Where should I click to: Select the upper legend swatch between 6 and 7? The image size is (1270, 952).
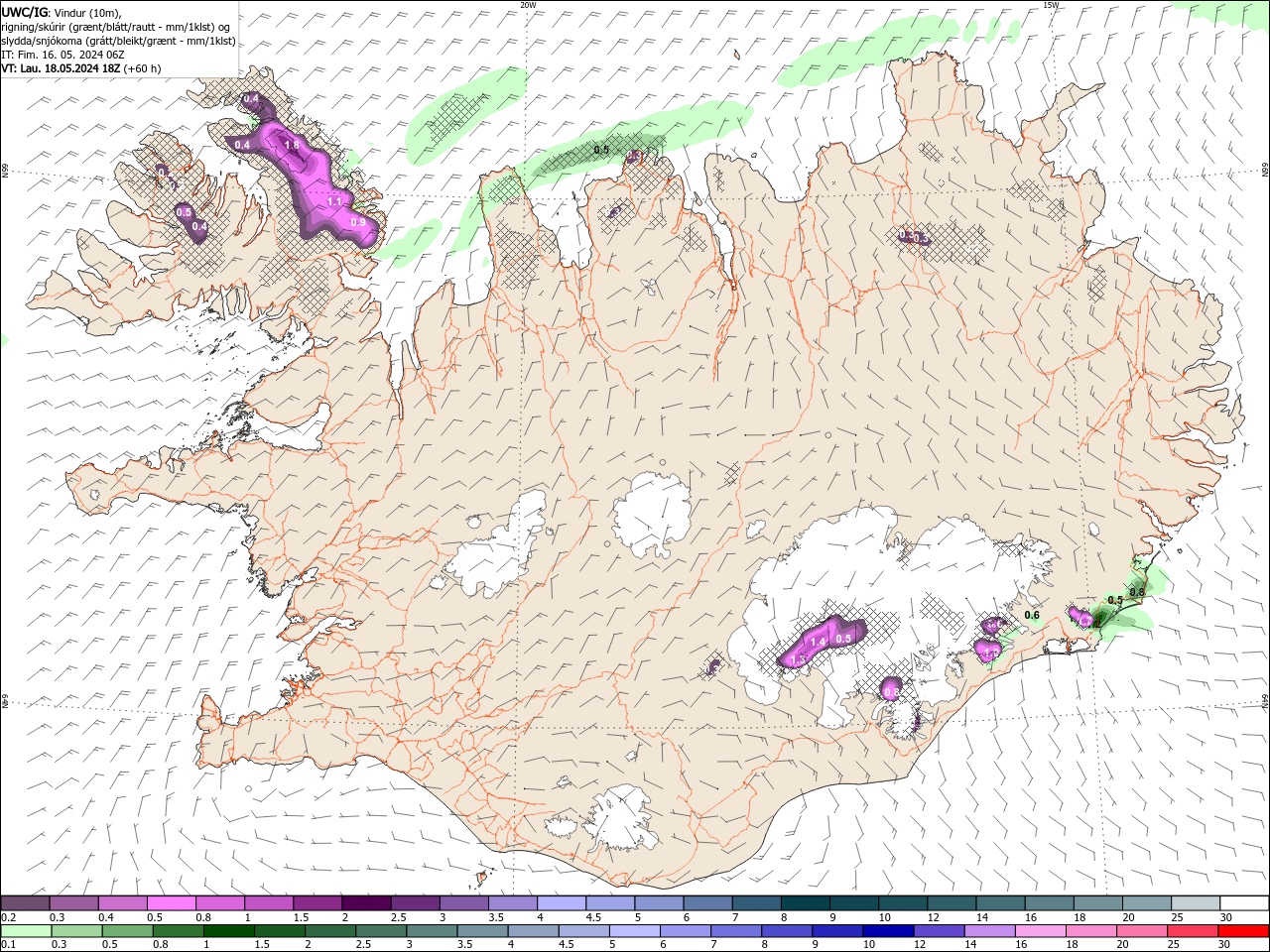tap(706, 903)
